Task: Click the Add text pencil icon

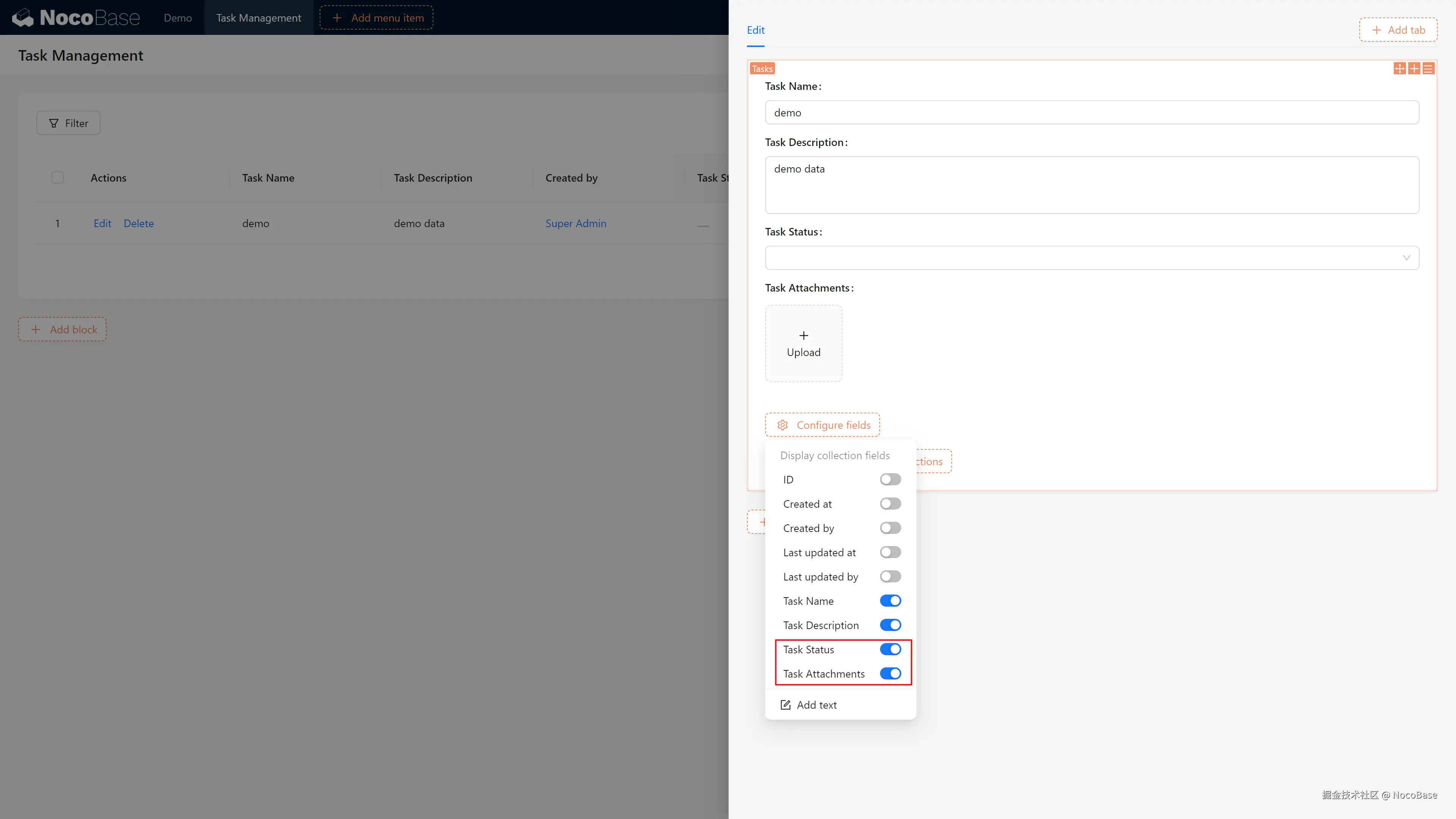Action: pos(786,705)
